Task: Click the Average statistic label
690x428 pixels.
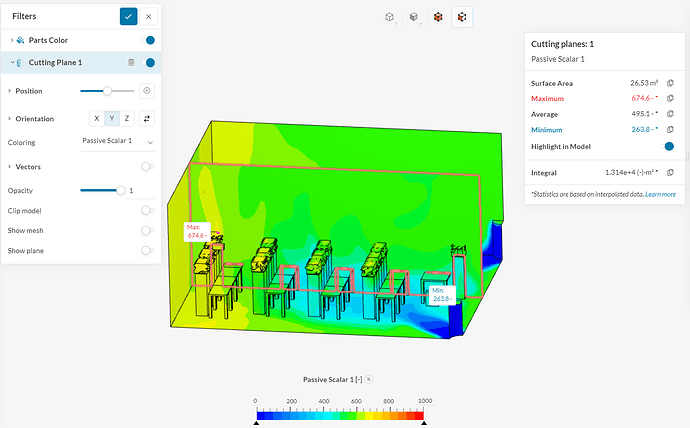Action: 544,114
